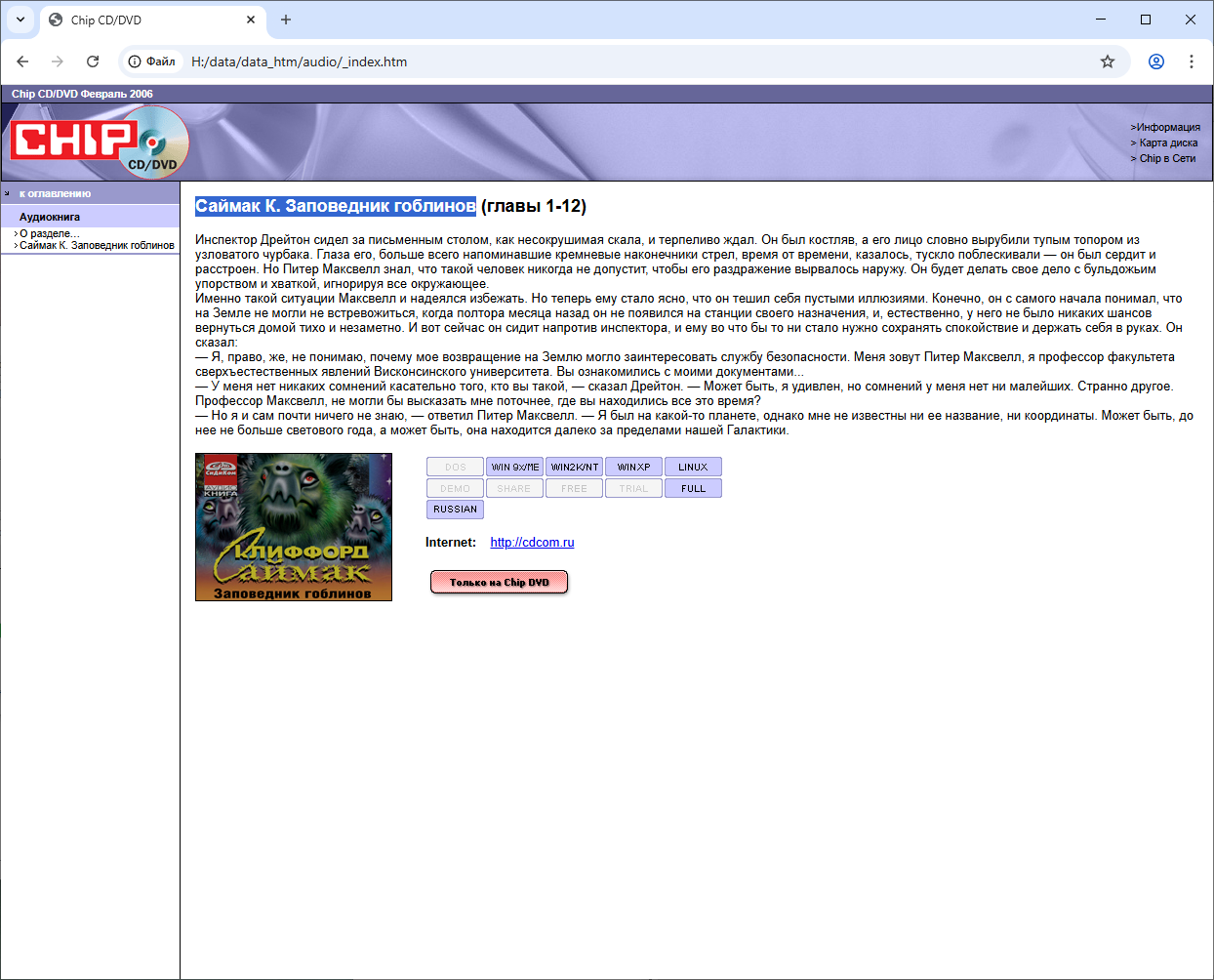Image resolution: width=1214 pixels, height=980 pixels.
Task: Click the SHARE license badge
Action: (x=514, y=488)
